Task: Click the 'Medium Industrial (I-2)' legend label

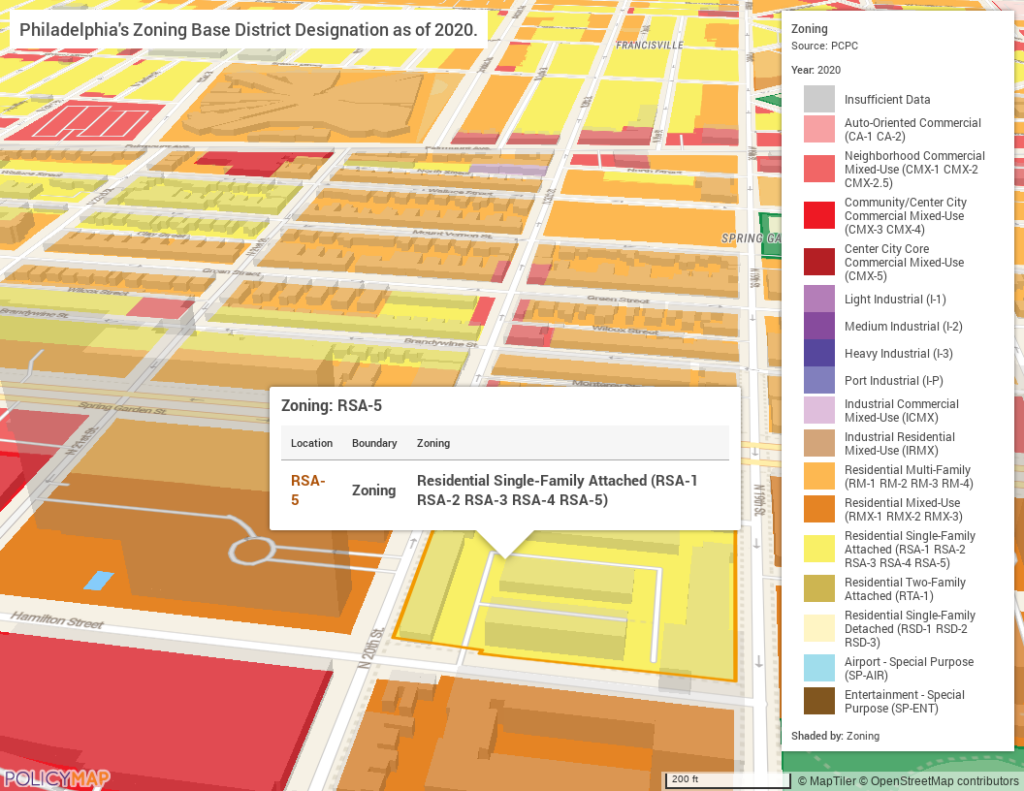Action: pyautogui.click(x=903, y=326)
